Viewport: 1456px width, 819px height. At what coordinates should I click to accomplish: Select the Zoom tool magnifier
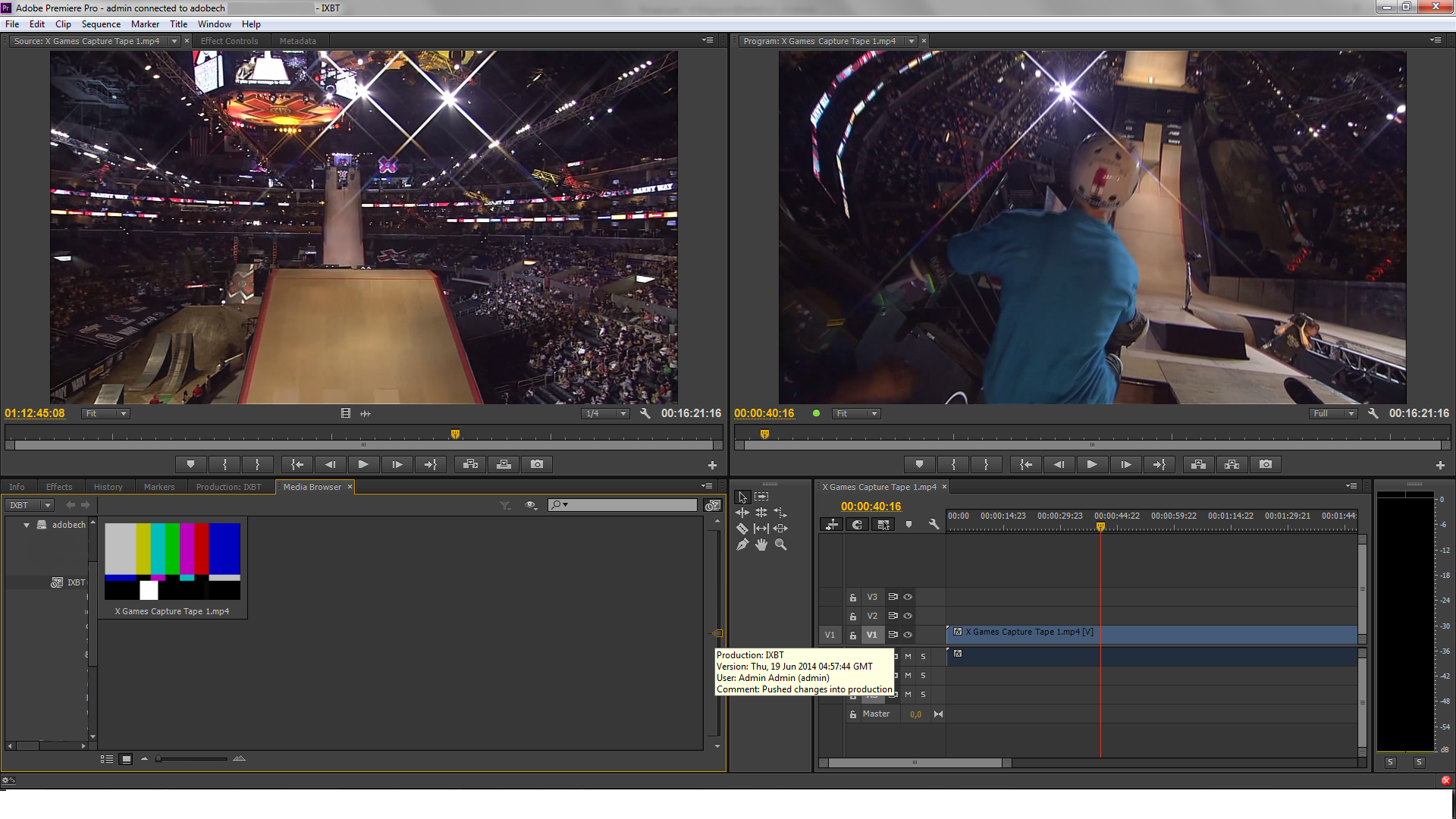[780, 544]
